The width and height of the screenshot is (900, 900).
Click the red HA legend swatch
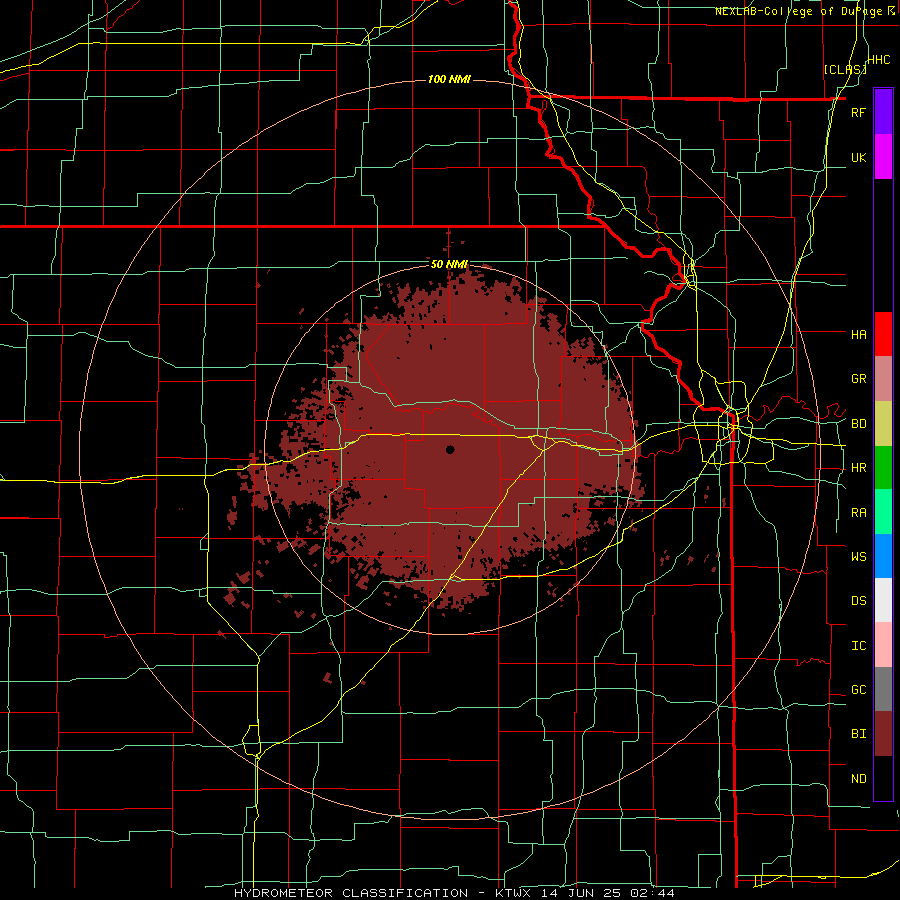(883, 334)
